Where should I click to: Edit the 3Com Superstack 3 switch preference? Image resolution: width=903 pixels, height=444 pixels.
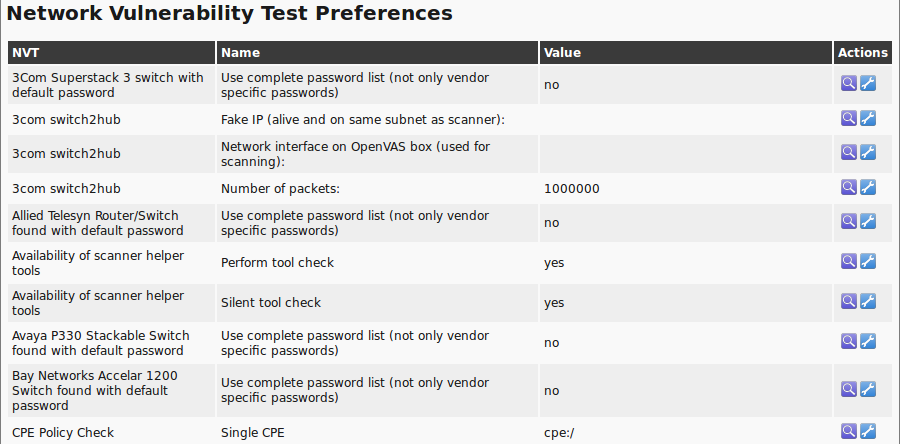click(868, 84)
